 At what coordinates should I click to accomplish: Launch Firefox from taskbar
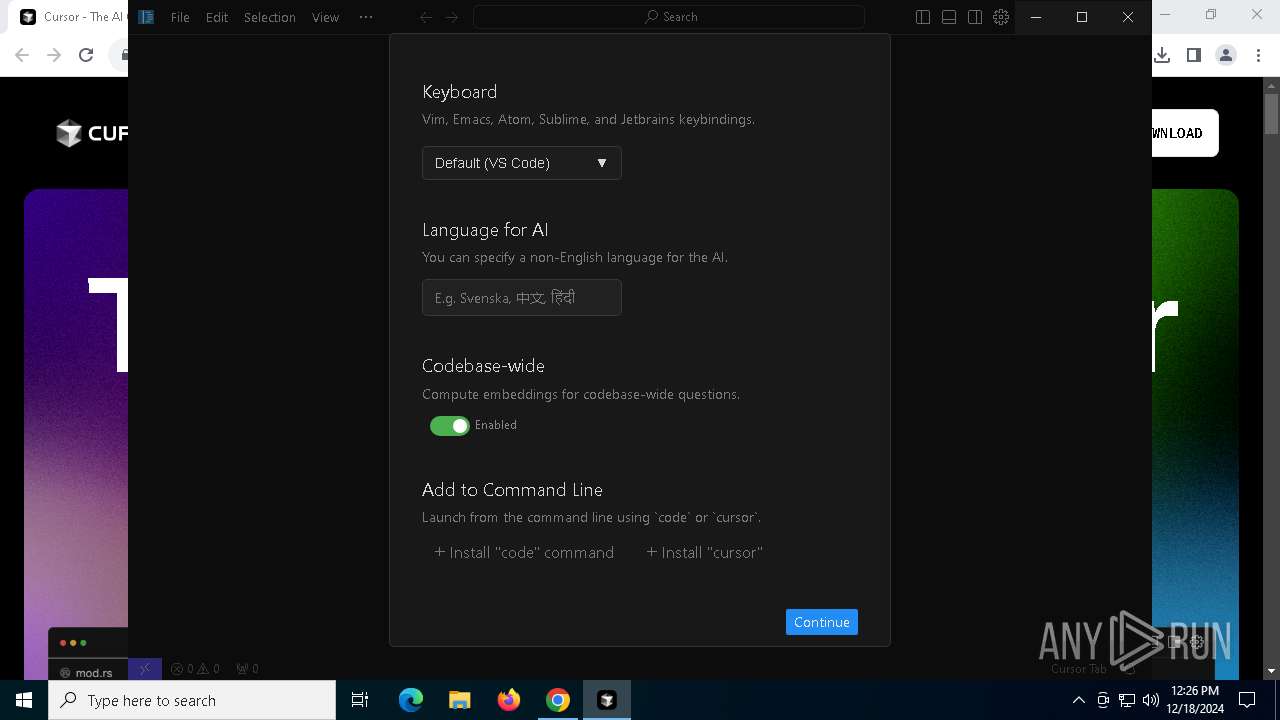509,700
